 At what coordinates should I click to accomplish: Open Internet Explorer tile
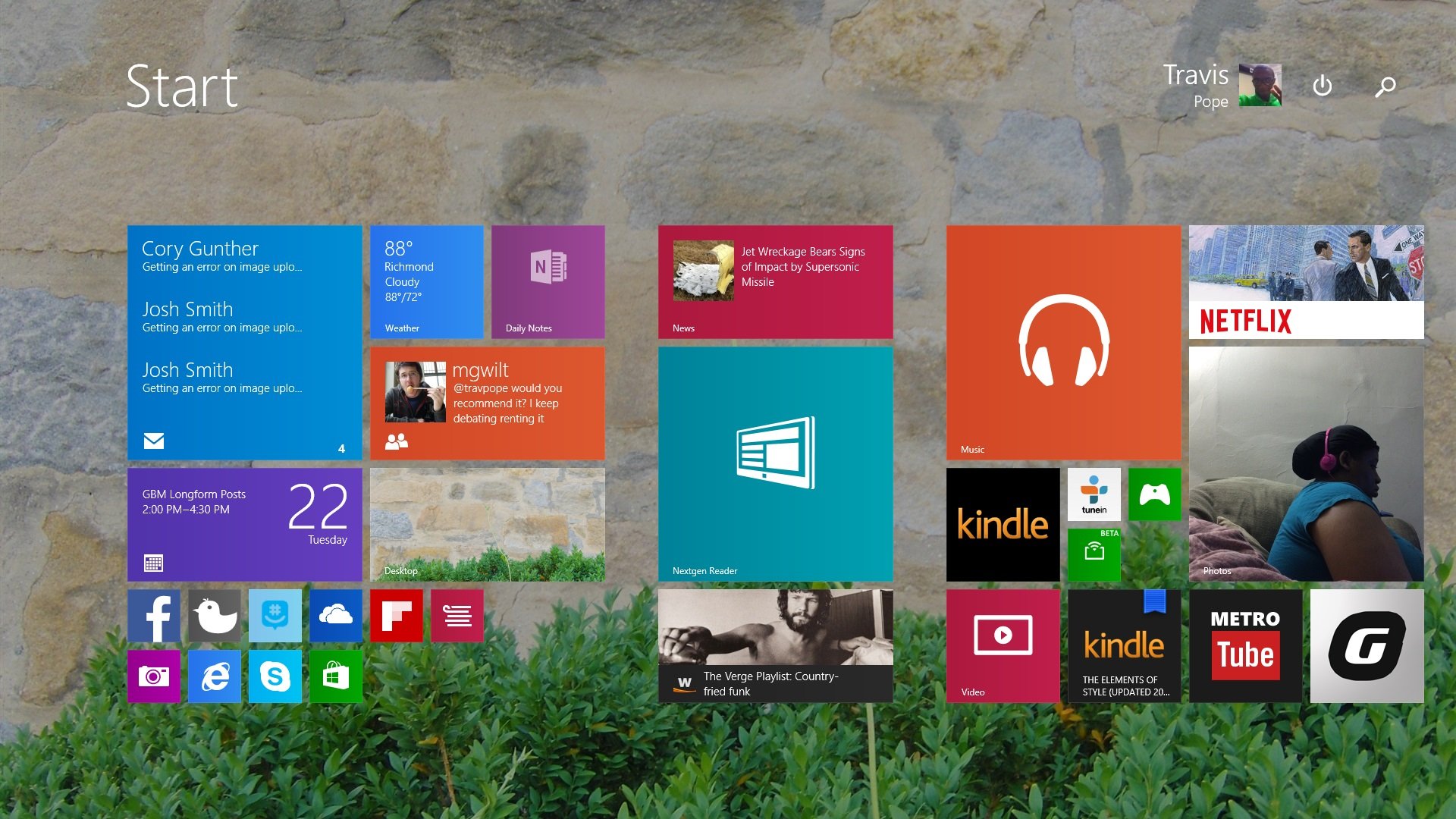(215, 676)
